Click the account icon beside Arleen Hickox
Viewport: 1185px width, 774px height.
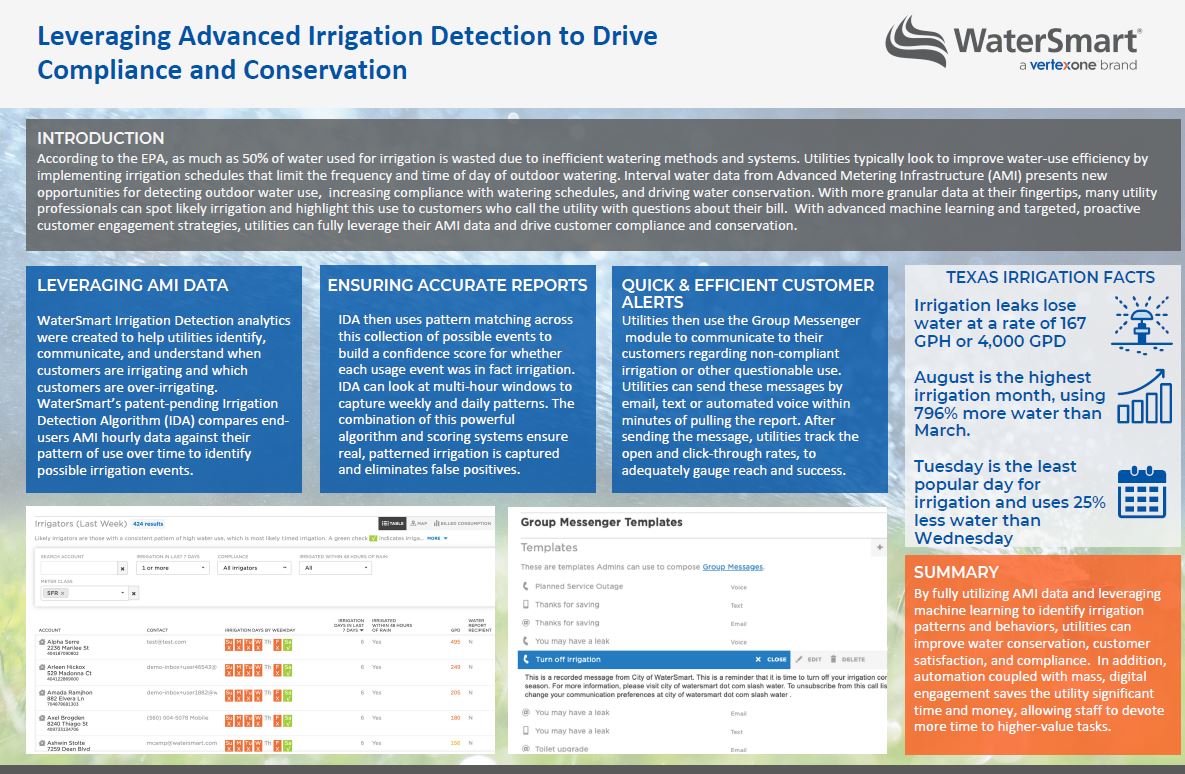42,667
